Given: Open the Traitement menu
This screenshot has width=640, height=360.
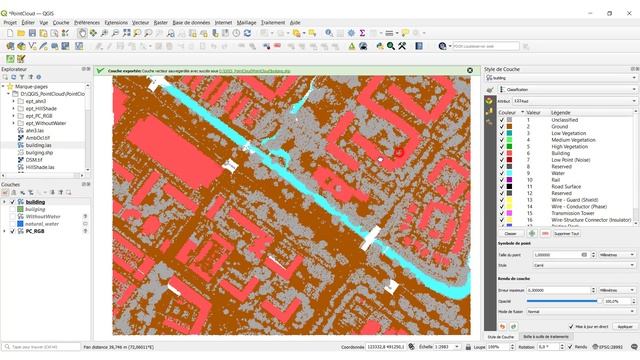Looking at the screenshot, I should click(x=273, y=22).
